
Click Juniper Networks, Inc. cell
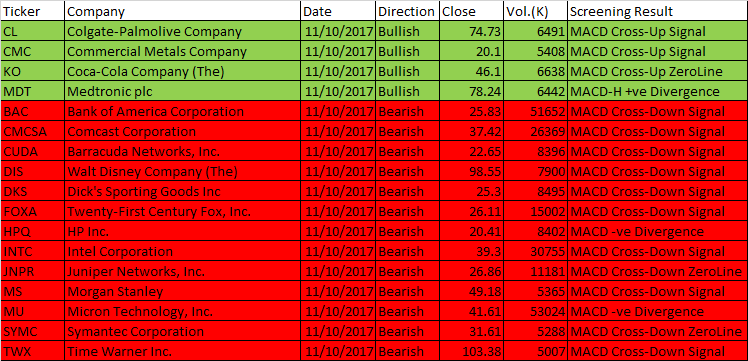coord(183,271)
